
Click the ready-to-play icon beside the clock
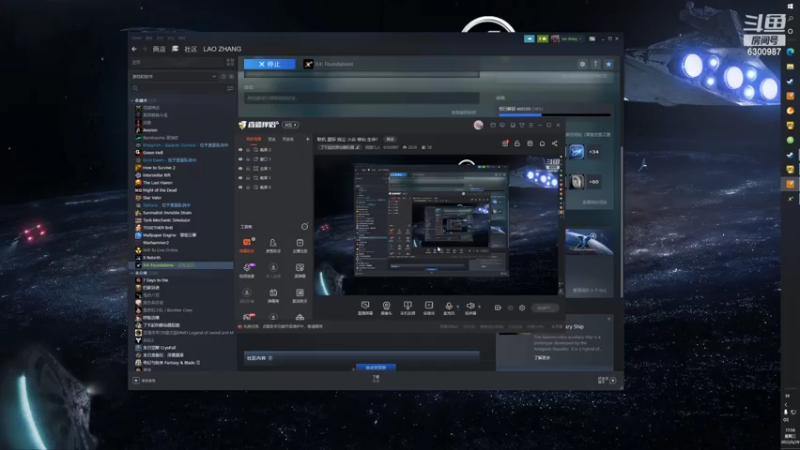click(x=232, y=77)
